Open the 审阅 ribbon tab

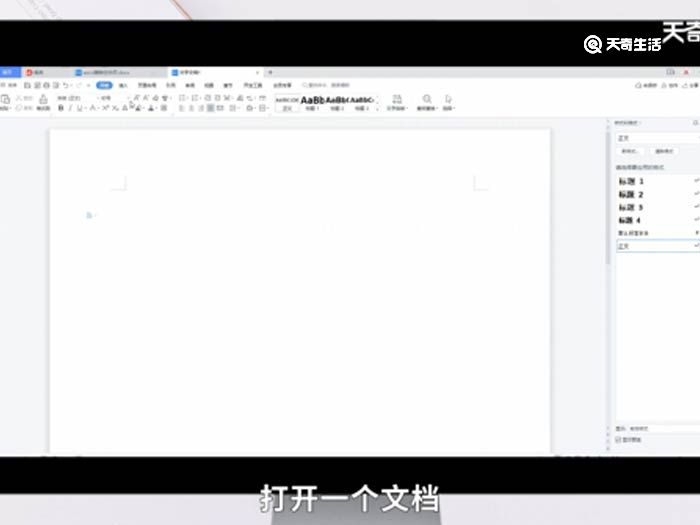190,85
